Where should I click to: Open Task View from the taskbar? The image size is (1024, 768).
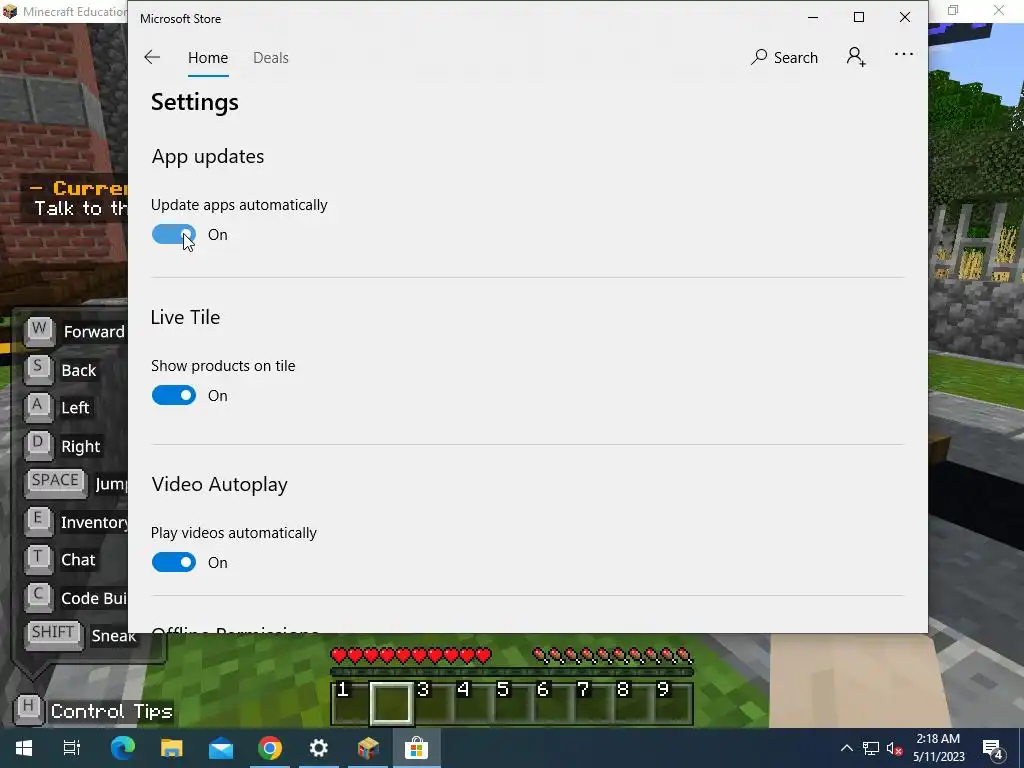tap(71, 748)
